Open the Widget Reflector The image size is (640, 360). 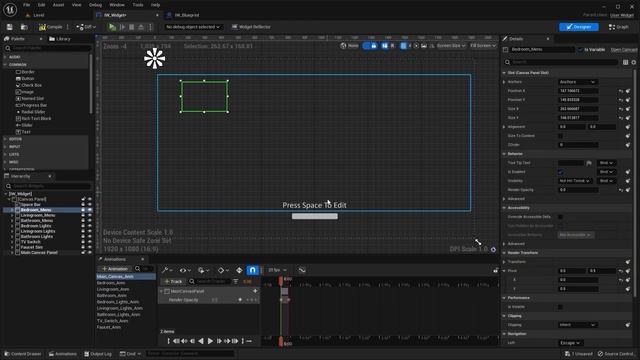(x=251, y=27)
